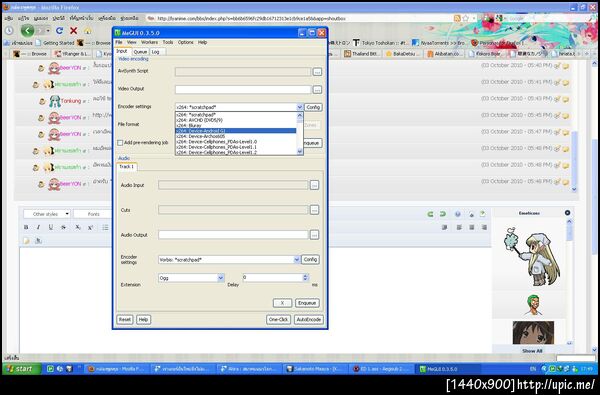The width and height of the screenshot is (600, 395).
Task: Pick x264: Device-Cellphones_PDAs-Level1.0
Action: click(235, 142)
